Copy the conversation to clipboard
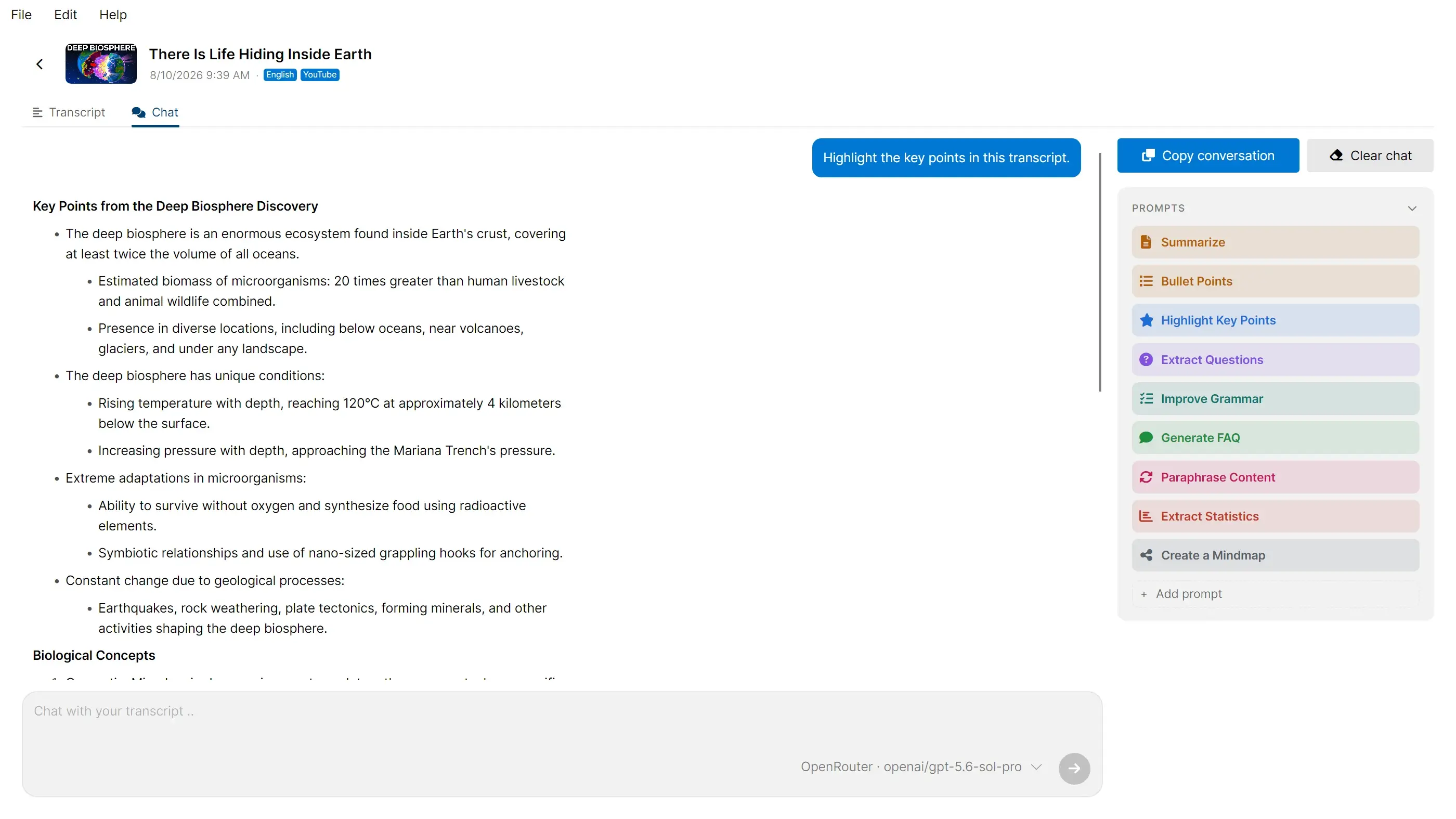Screen dimensions: 1456x819 [x=1208, y=155]
